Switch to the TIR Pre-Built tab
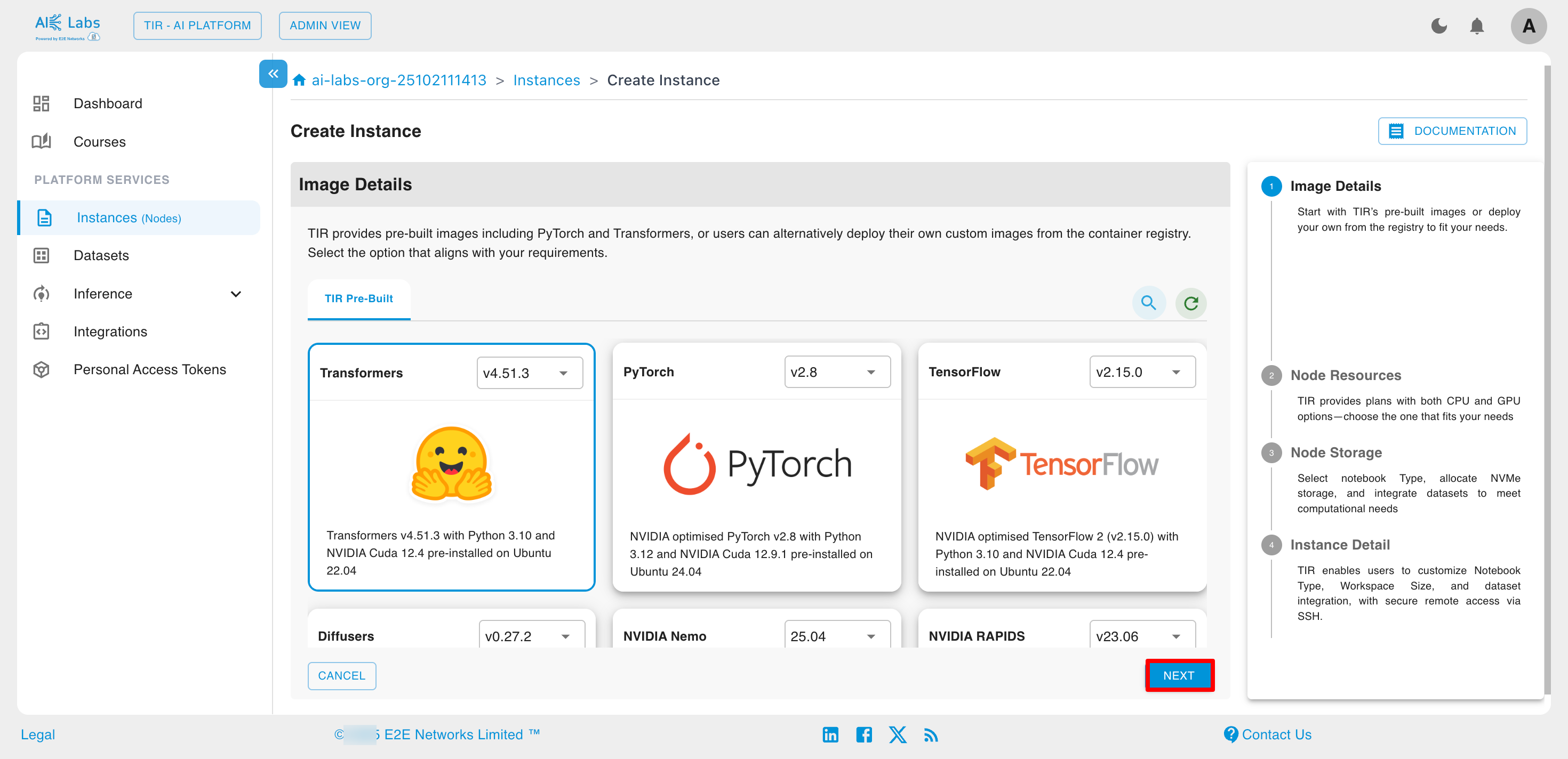 pyautogui.click(x=358, y=299)
